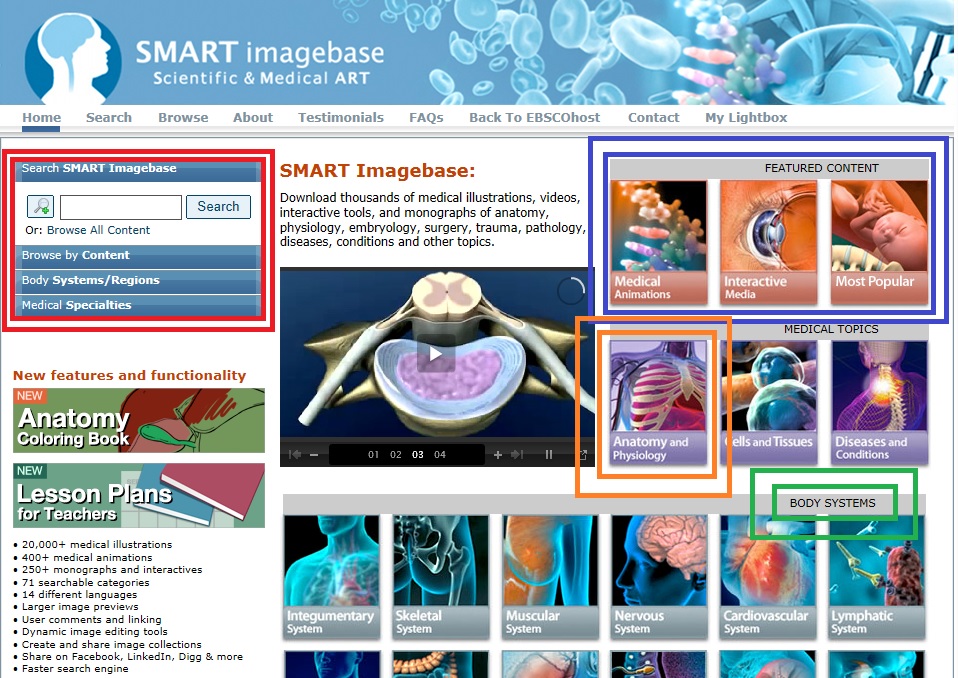Screen dimensions: 958x678
Task: Click '20,000+ medical illustrations' bullet
Action: click(97, 544)
